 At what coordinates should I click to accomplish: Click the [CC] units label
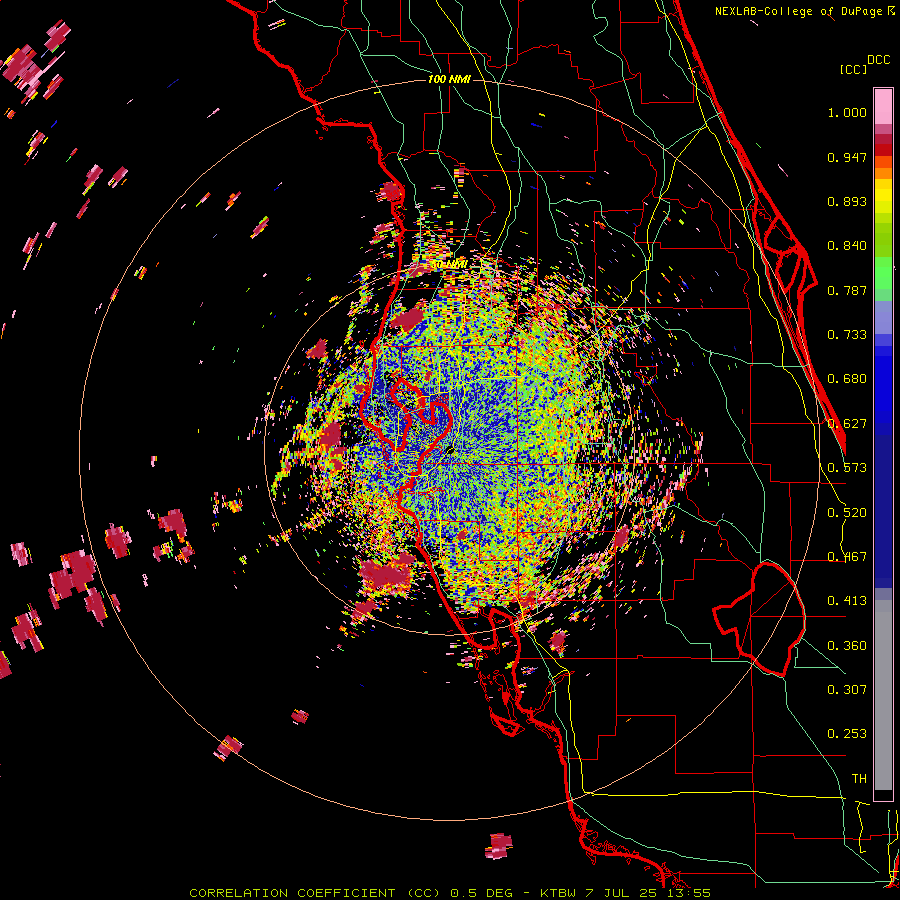point(854,69)
